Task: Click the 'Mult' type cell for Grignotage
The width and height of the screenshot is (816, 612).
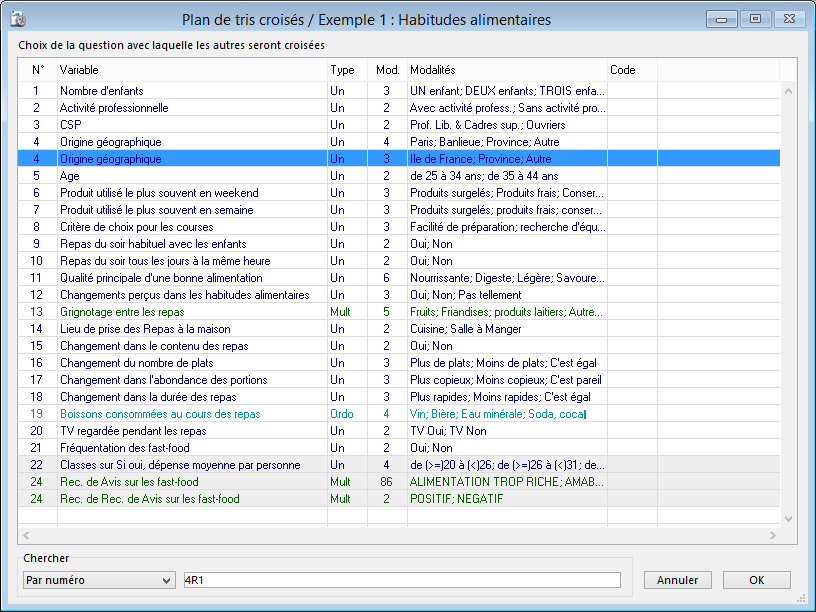Action: pos(347,312)
